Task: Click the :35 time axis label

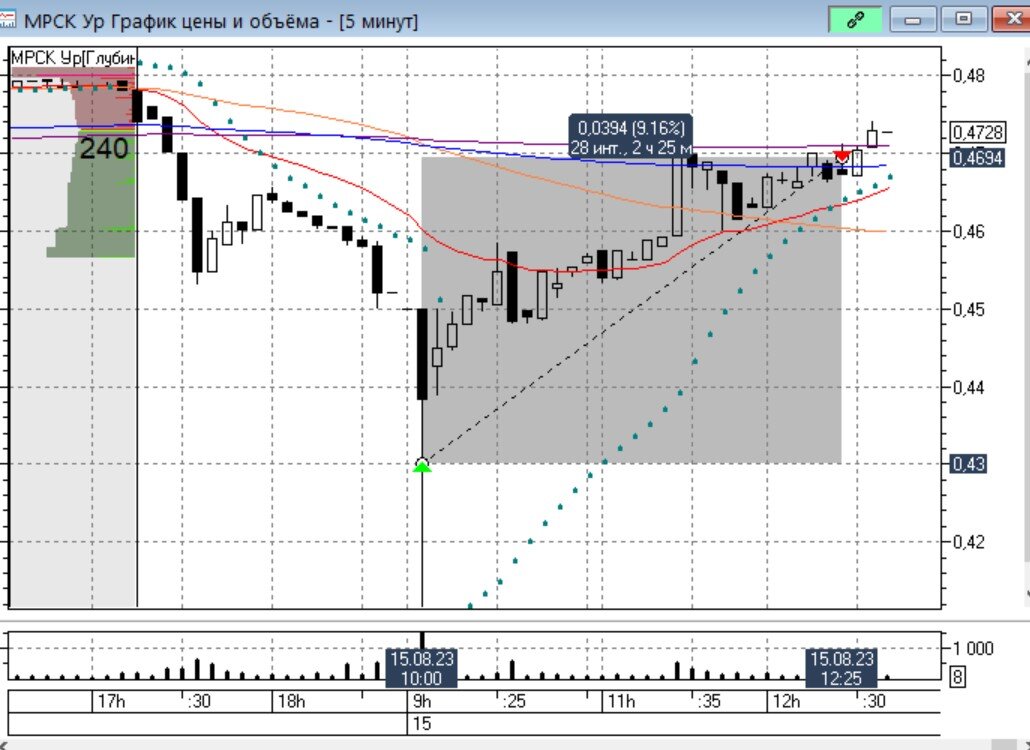Action: coord(709,701)
